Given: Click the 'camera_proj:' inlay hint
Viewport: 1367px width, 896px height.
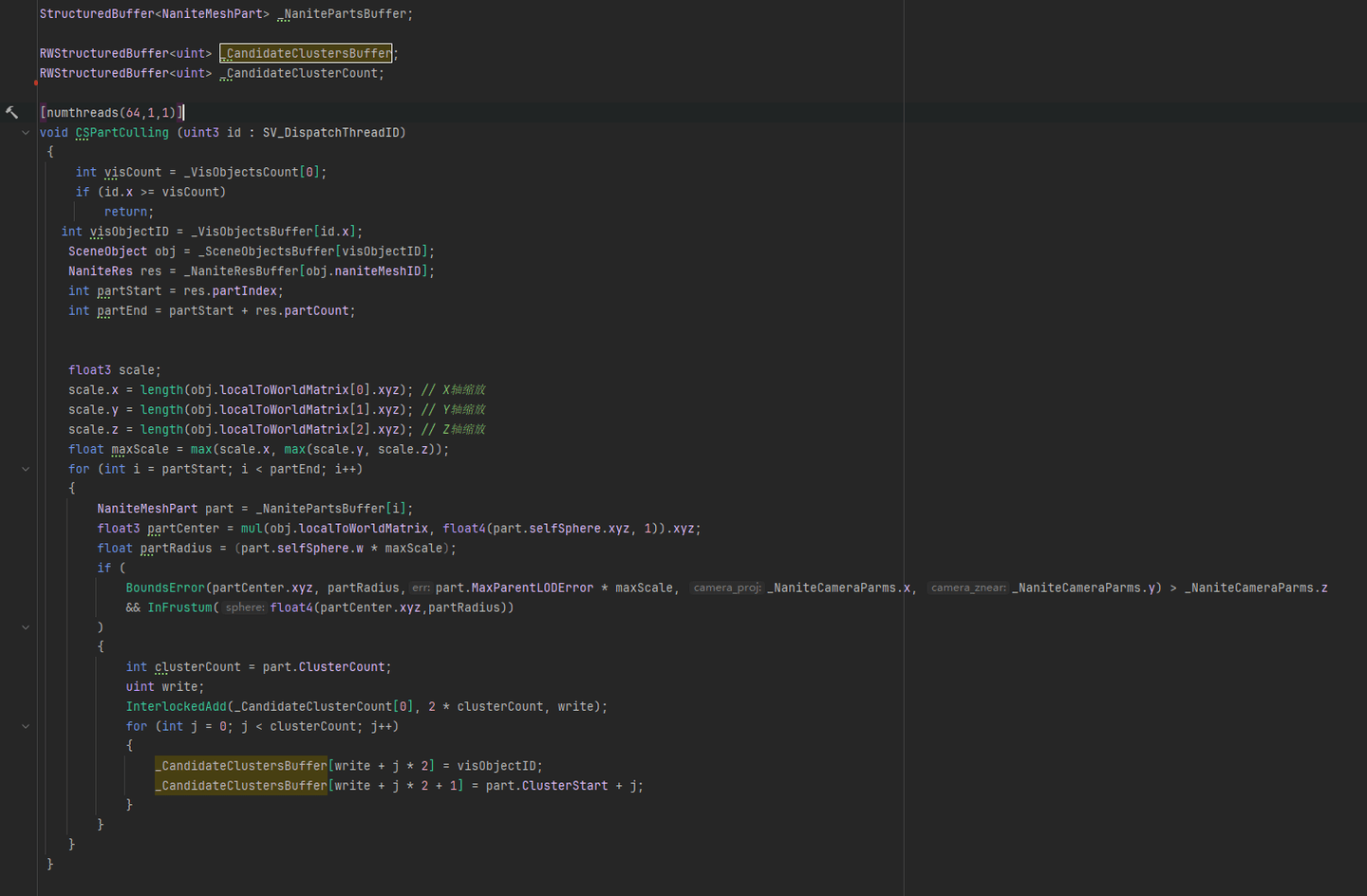Looking at the screenshot, I should [x=726, y=588].
